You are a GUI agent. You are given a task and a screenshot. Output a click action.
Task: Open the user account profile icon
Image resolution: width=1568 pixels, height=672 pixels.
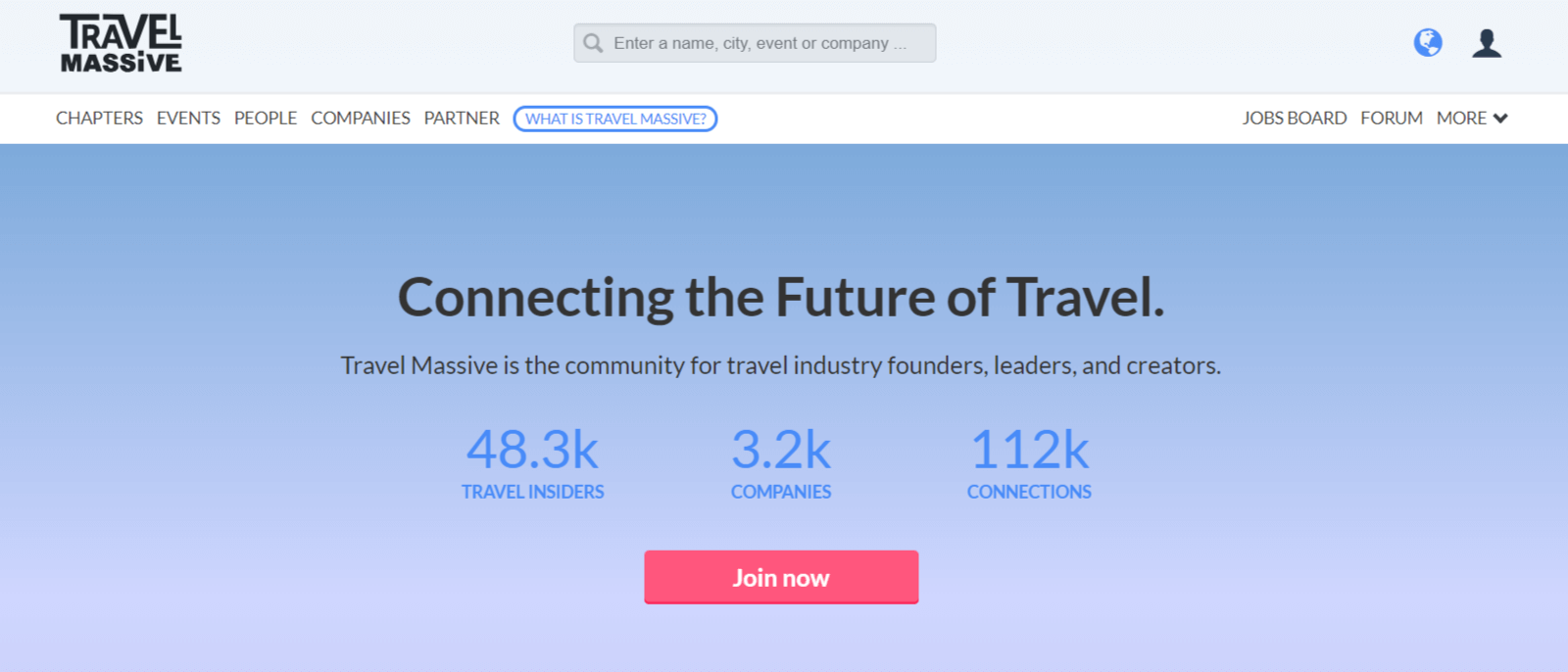(1487, 43)
